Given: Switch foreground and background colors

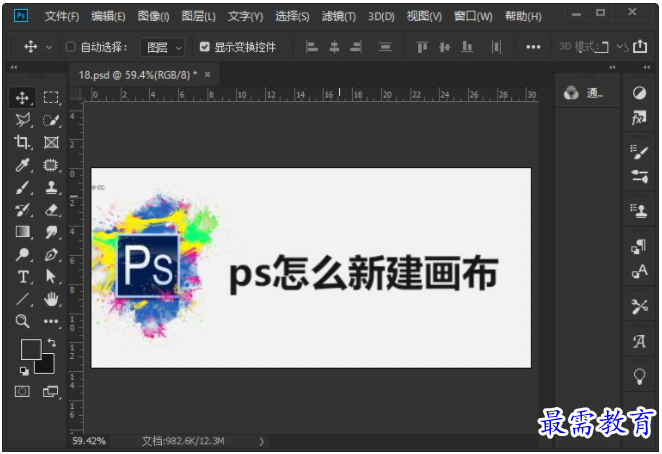Looking at the screenshot, I should (52, 343).
